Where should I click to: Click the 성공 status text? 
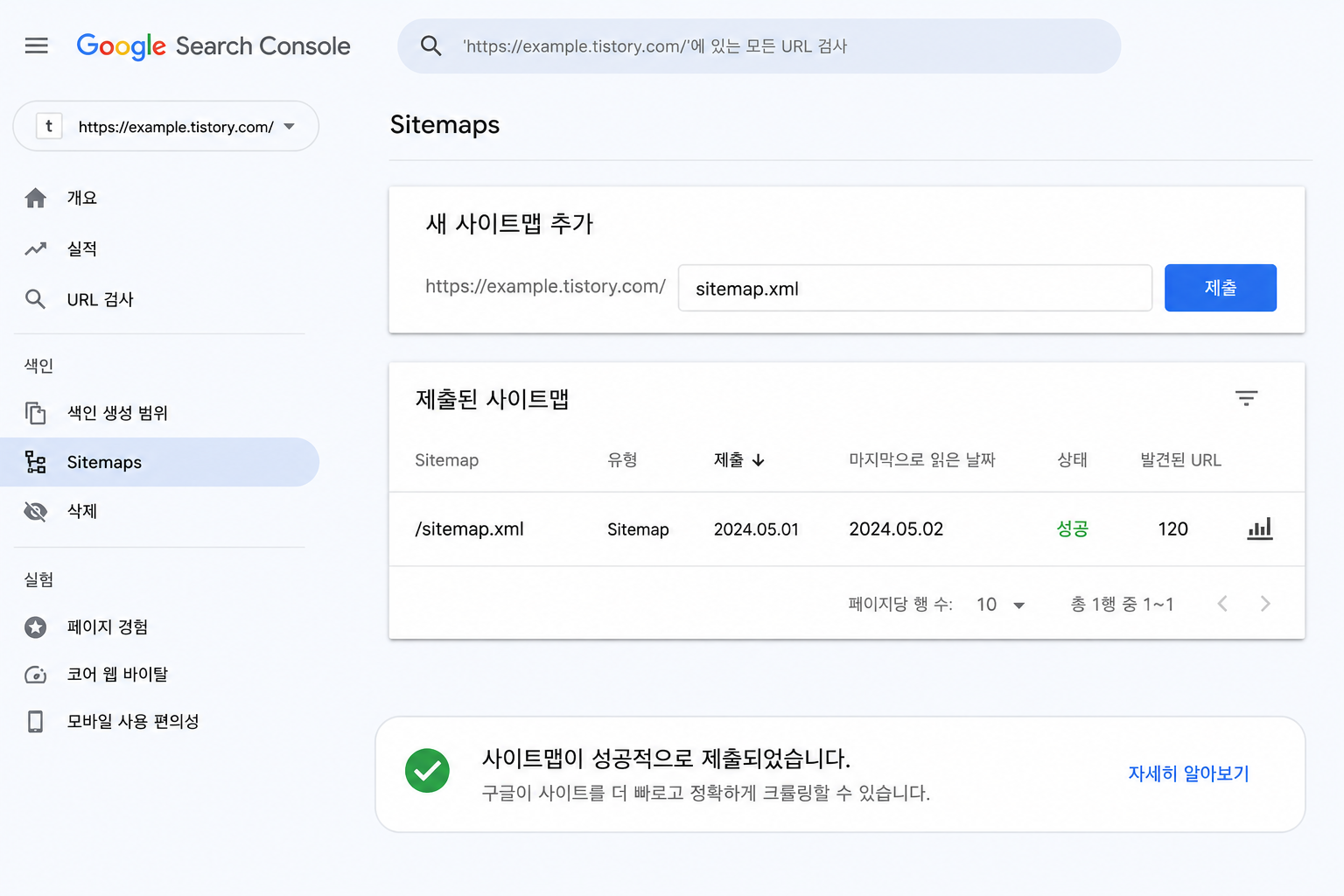pos(1072,528)
